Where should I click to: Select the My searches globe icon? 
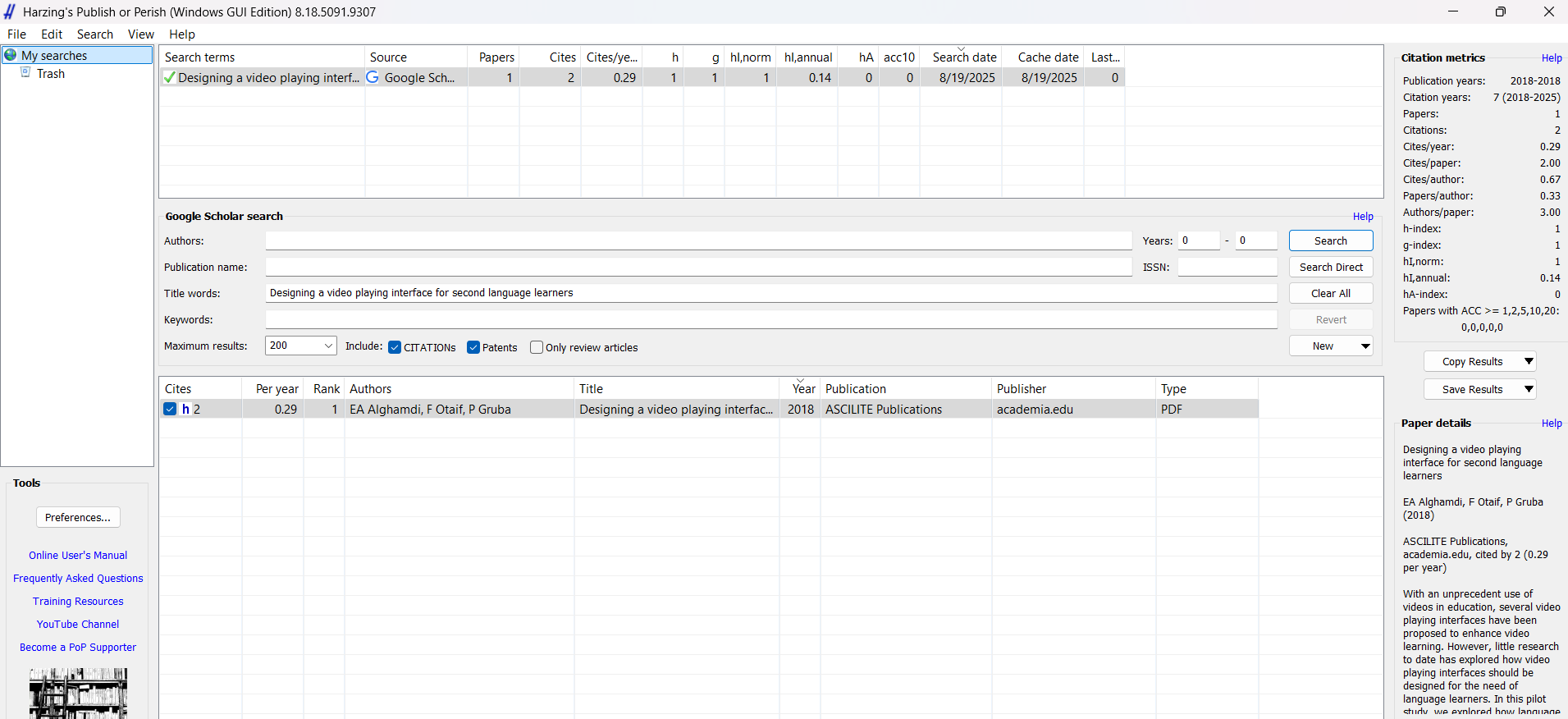(11, 55)
